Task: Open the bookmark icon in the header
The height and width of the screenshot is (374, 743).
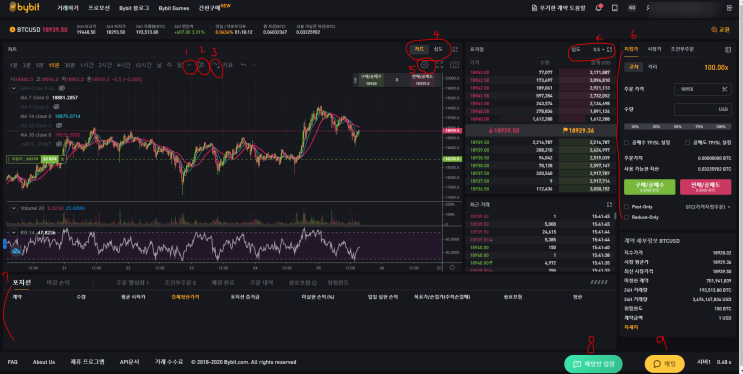Action: pyautogui.click(x=615, y=8)
